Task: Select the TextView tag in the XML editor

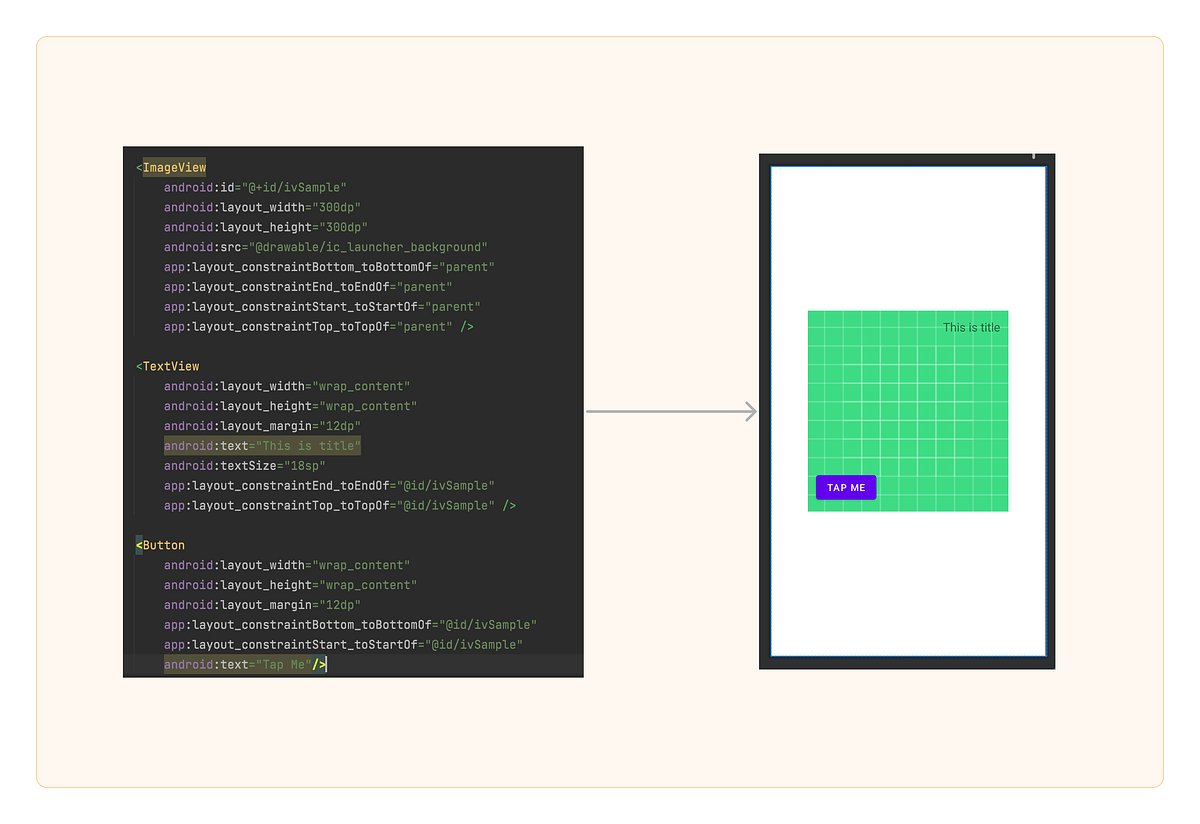Action: coord(167,366)
